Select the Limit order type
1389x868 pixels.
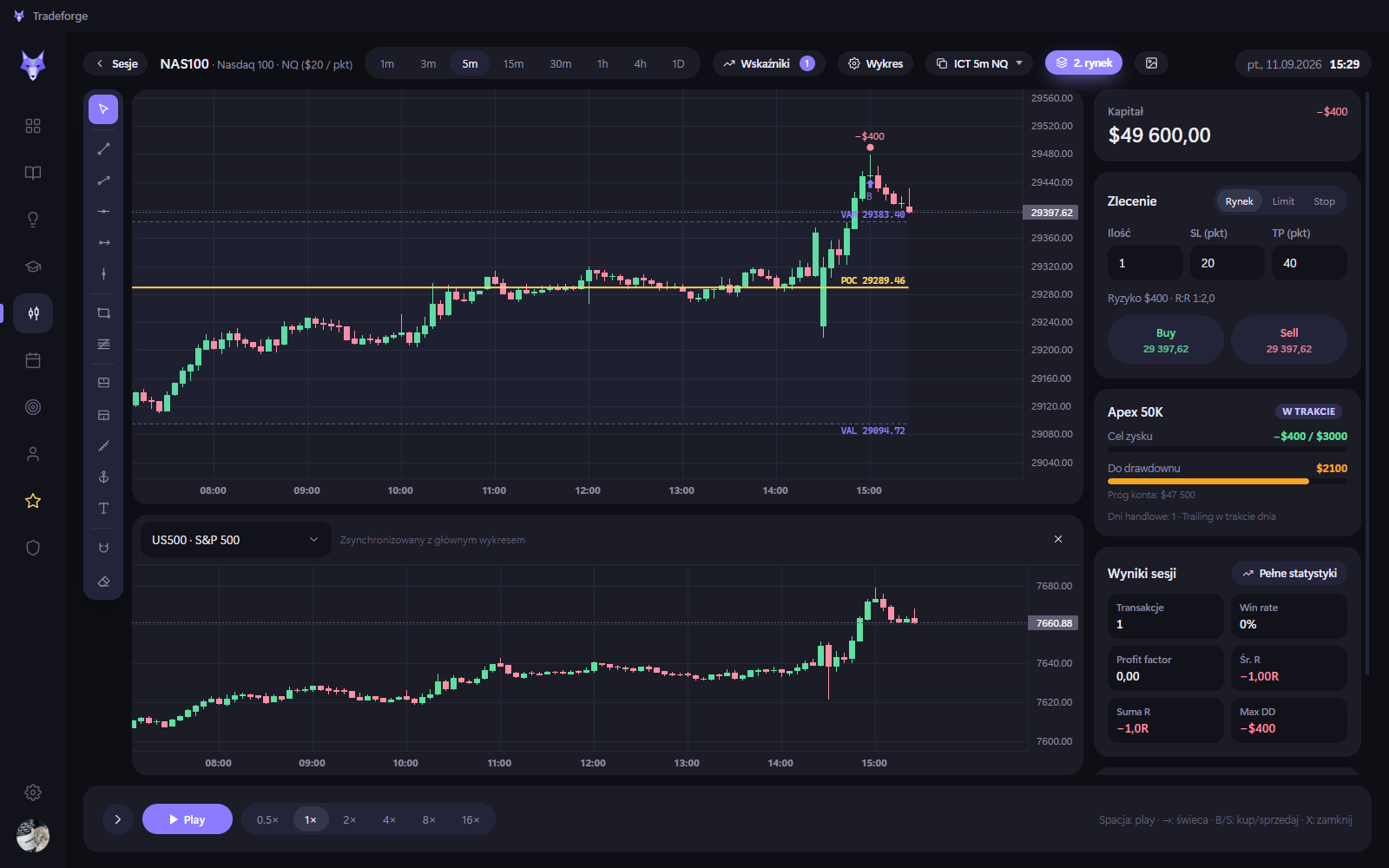pyautogui.click(x=1283, y=201)
